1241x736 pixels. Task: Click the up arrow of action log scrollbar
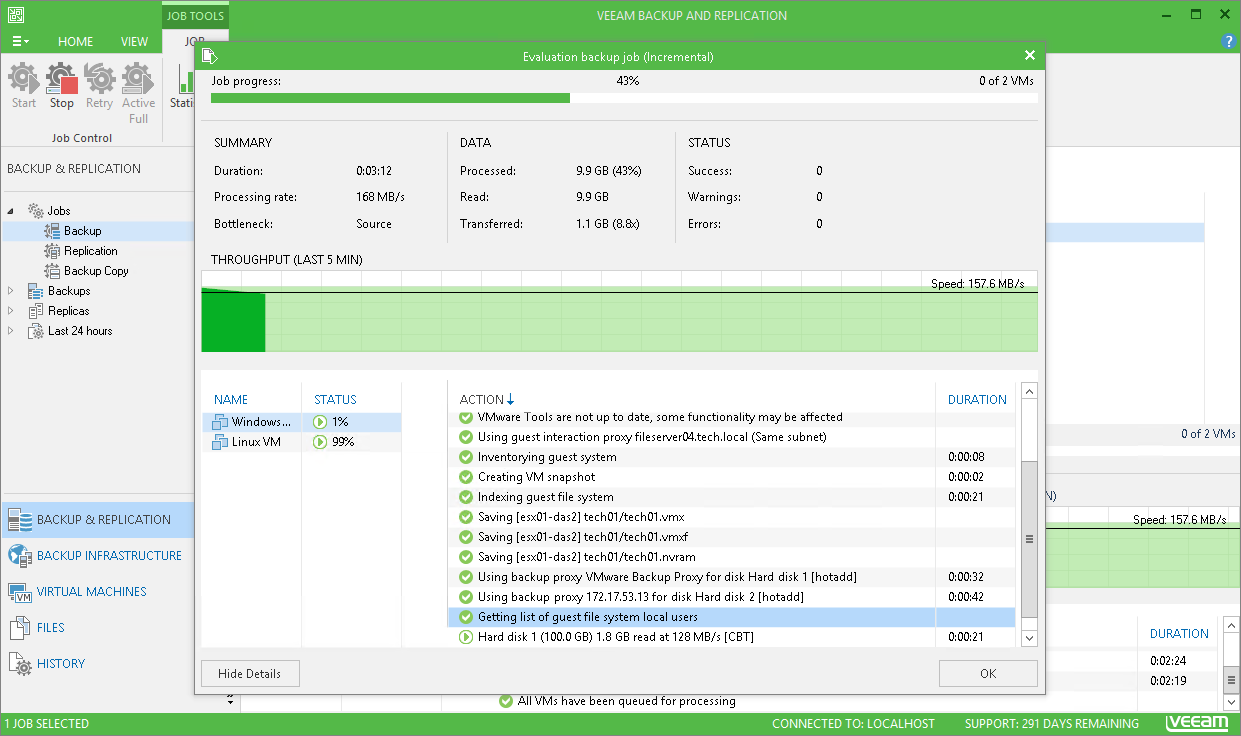pos(1029,391)
